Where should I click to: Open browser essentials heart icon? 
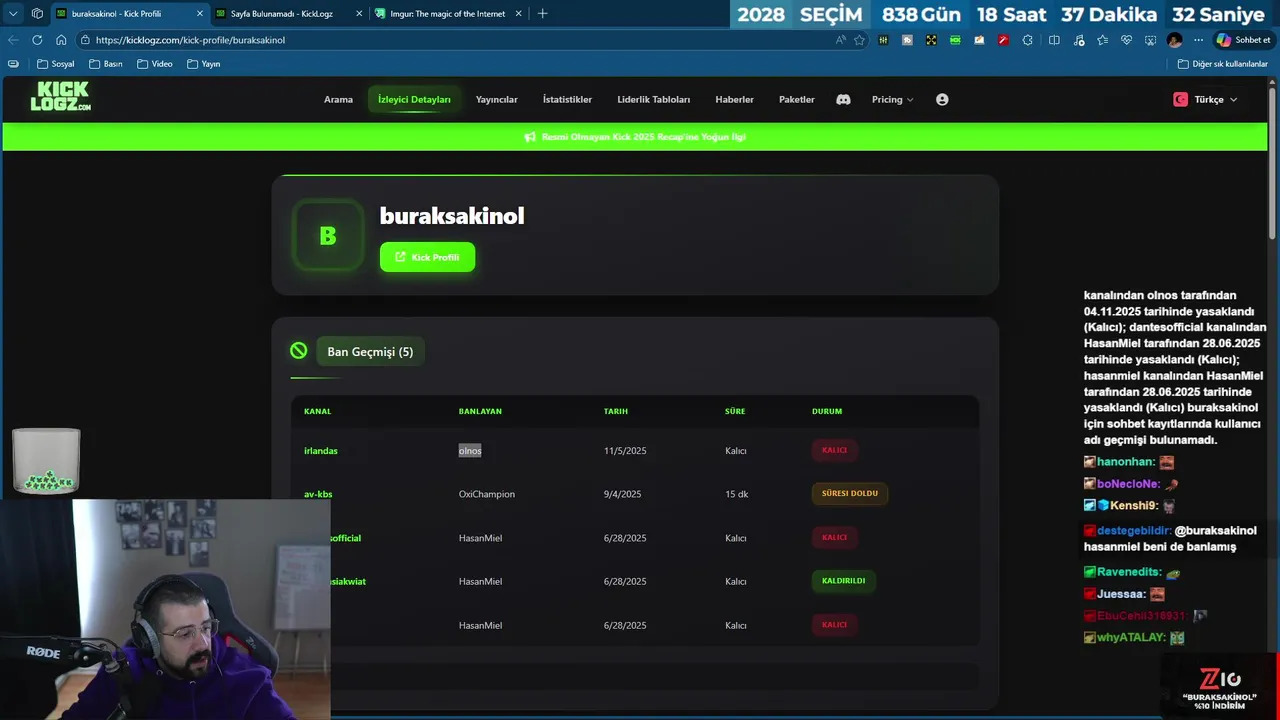coord(1126,40)
